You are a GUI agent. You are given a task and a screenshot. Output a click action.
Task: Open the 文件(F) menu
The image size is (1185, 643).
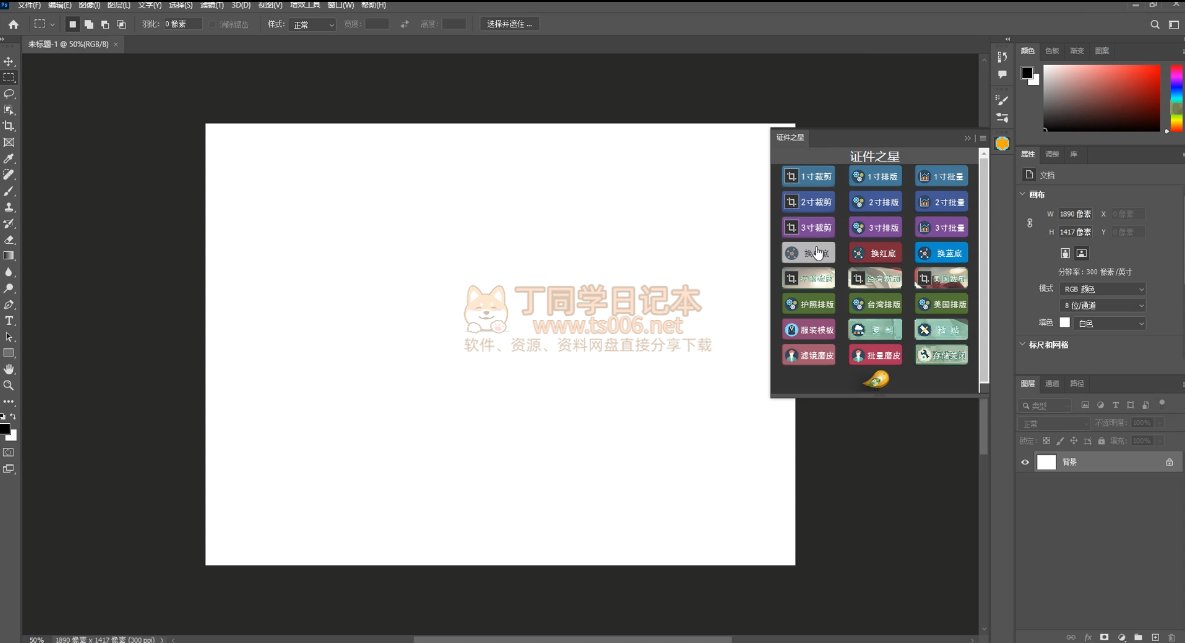pos(29,5)
